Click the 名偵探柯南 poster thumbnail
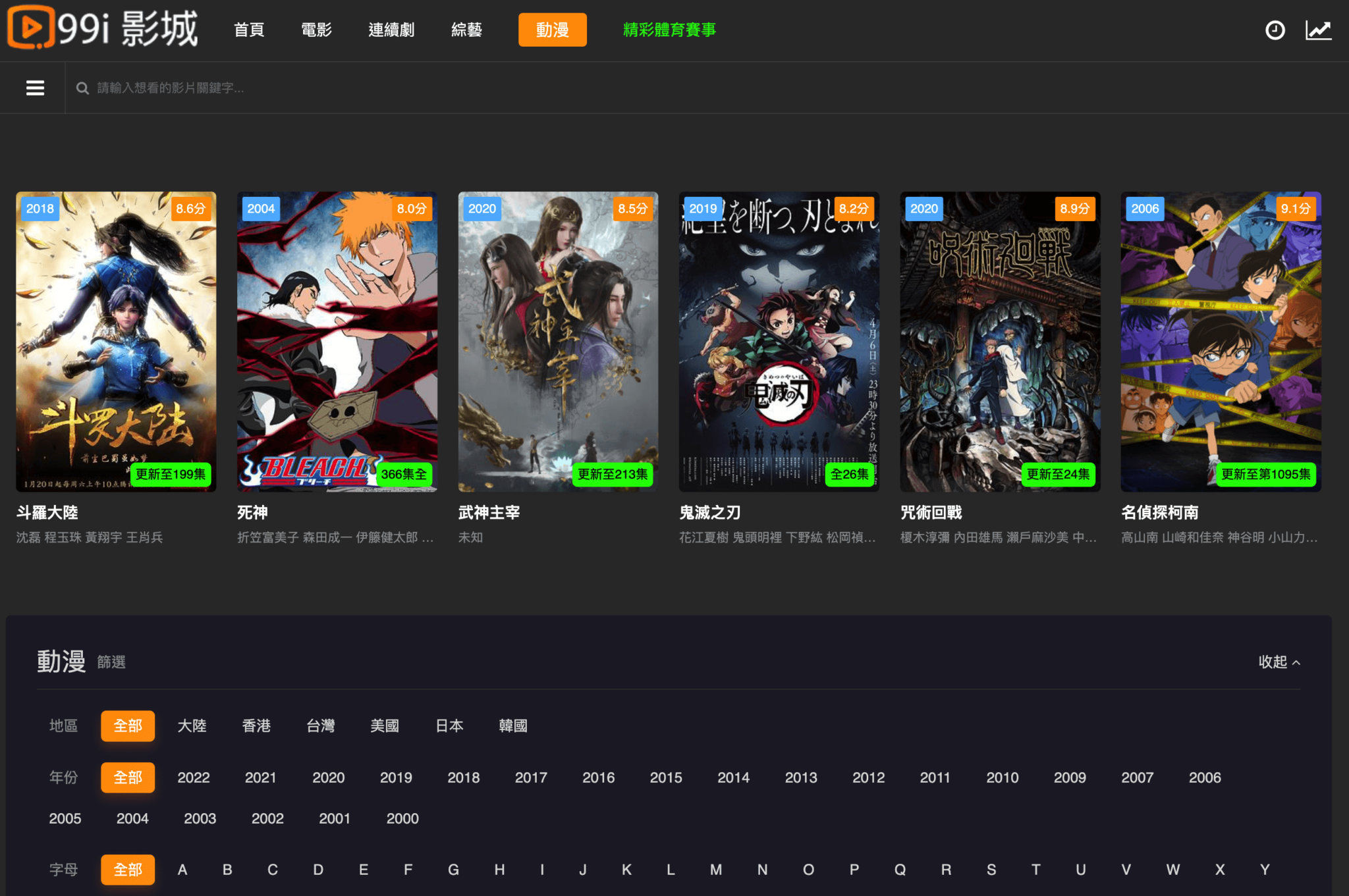1349x896 pixels. (x=1221, y=341)
